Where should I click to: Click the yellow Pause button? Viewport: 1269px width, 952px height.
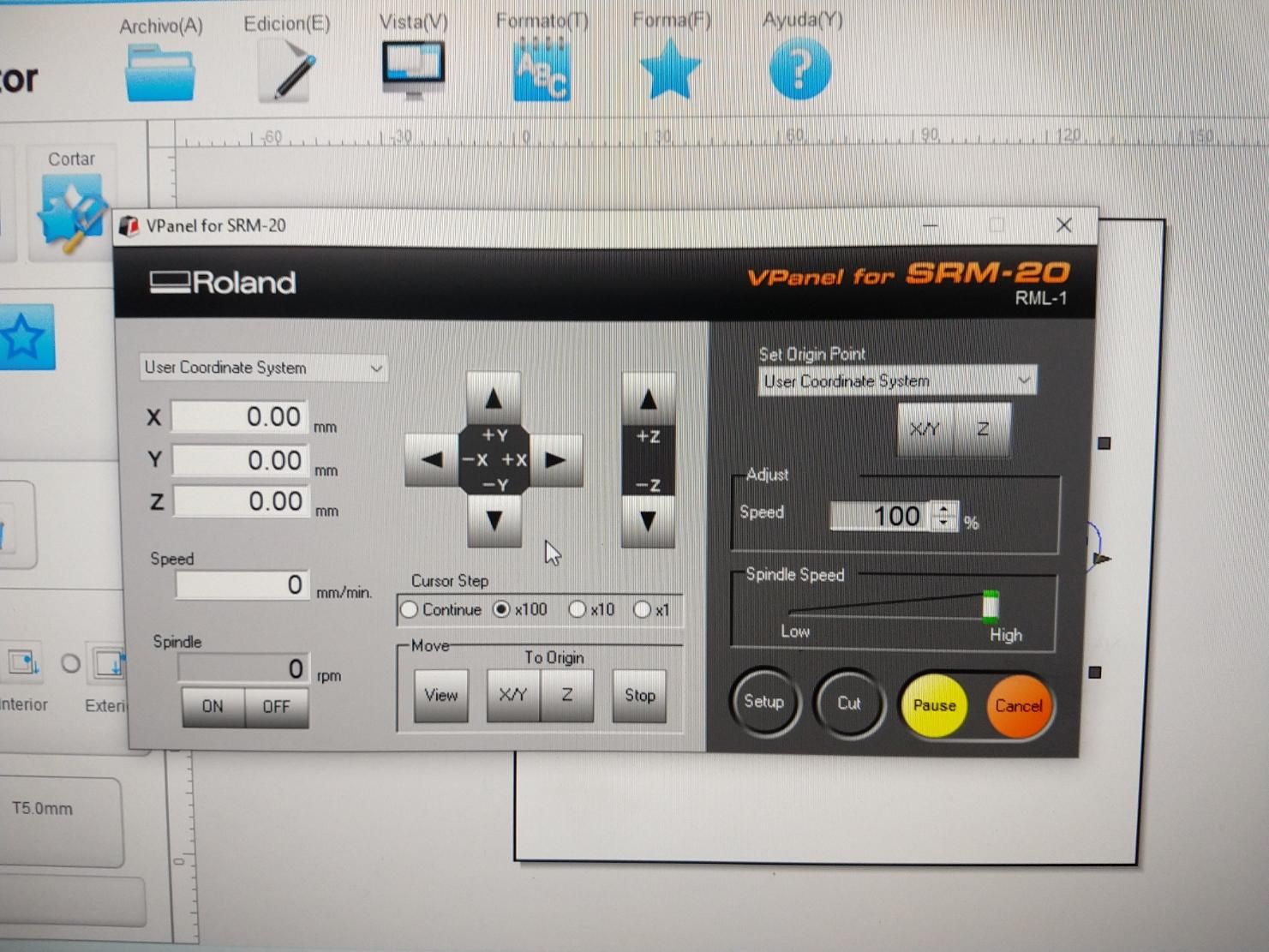pyautogui.click(x=934, y=705)
